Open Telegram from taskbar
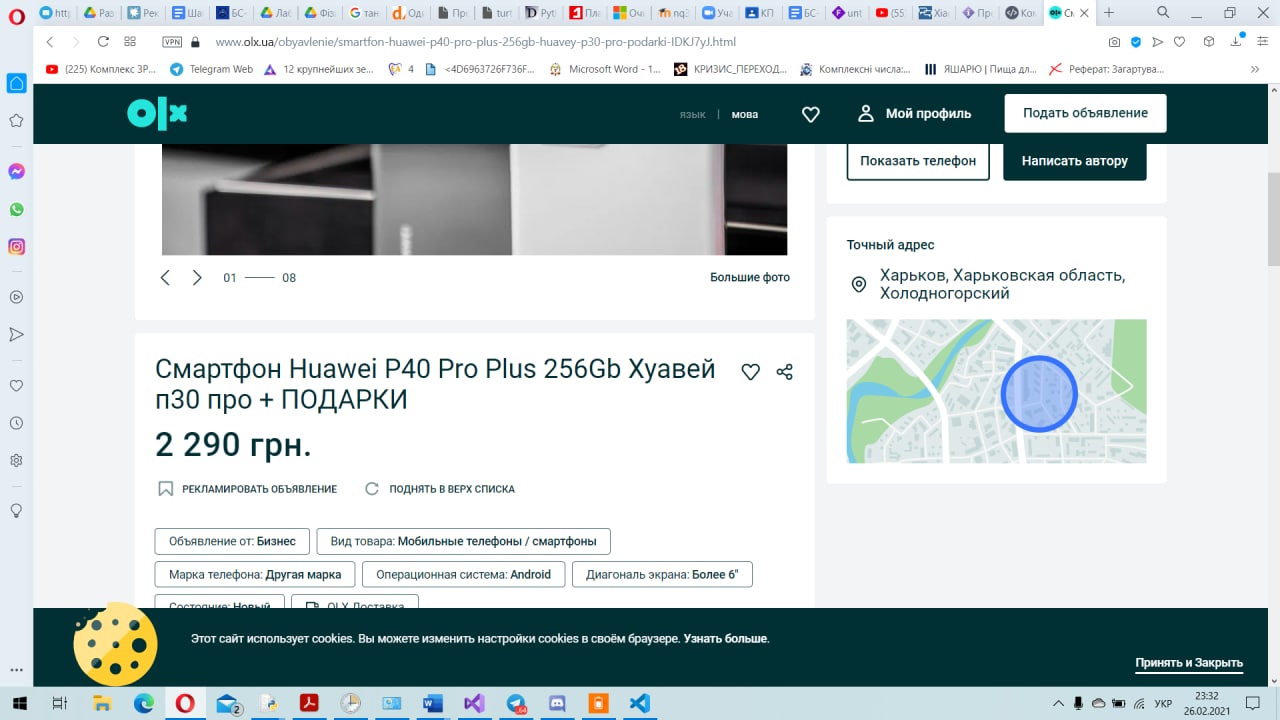The image size is (1280, 720). click(517, 703)
